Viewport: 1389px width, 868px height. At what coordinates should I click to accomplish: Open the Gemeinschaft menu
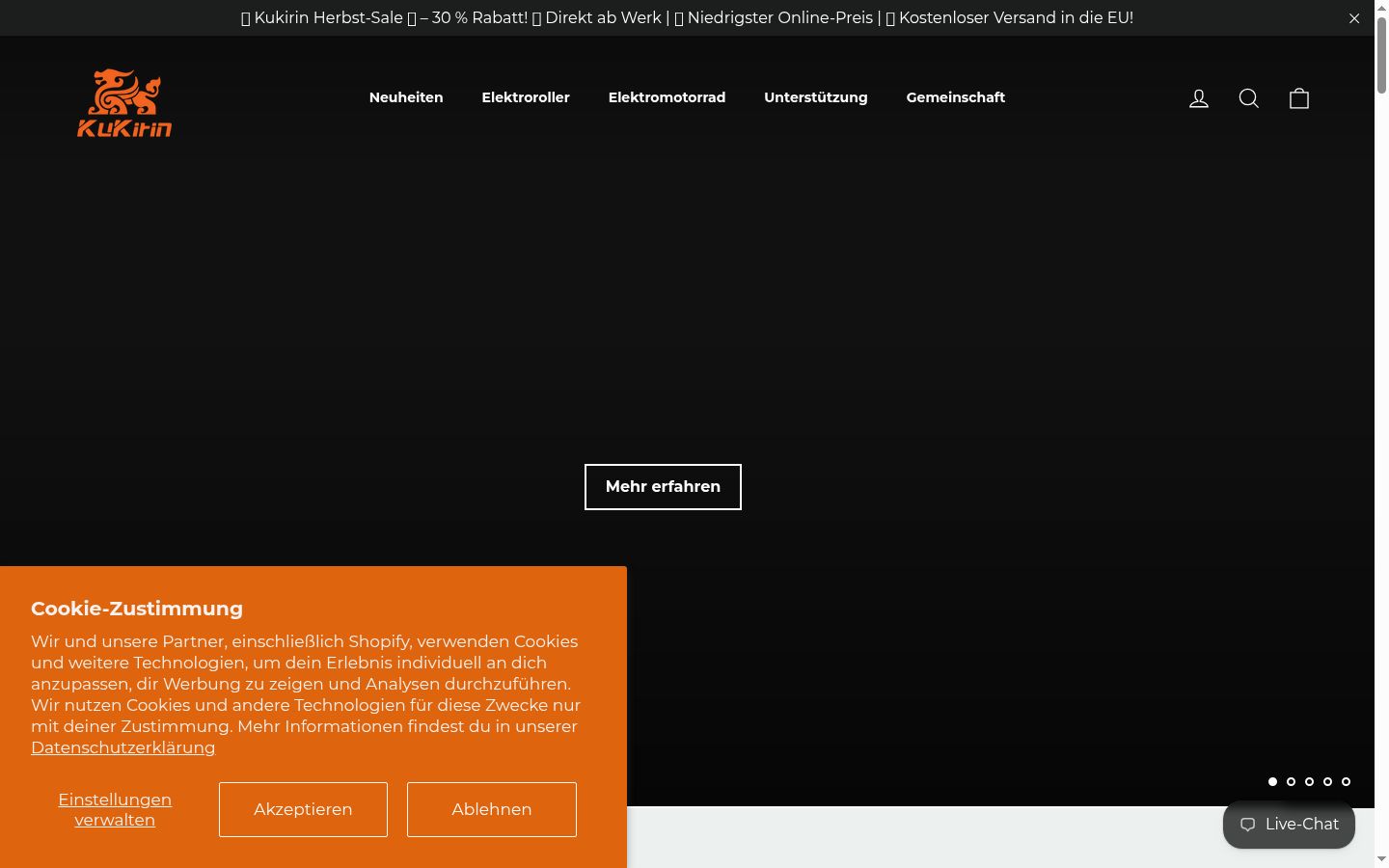pos(956,97)
